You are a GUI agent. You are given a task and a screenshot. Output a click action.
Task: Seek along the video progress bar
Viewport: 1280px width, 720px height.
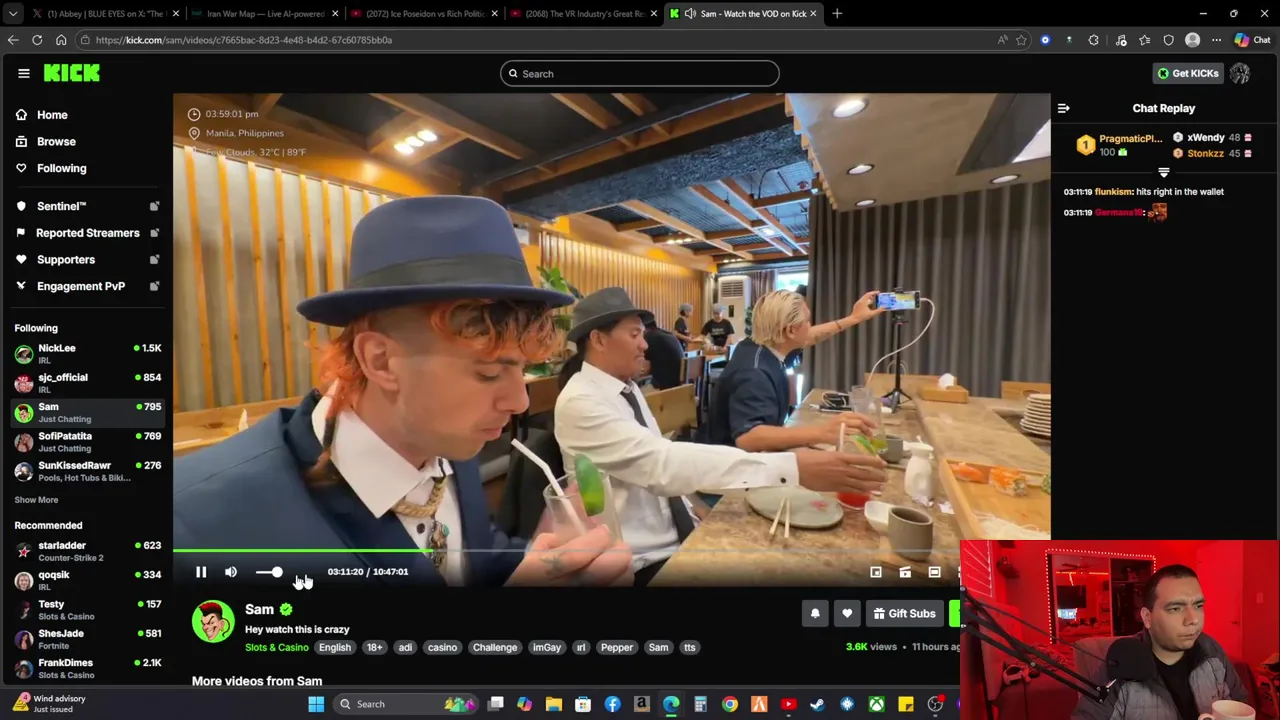pos(611,550)
